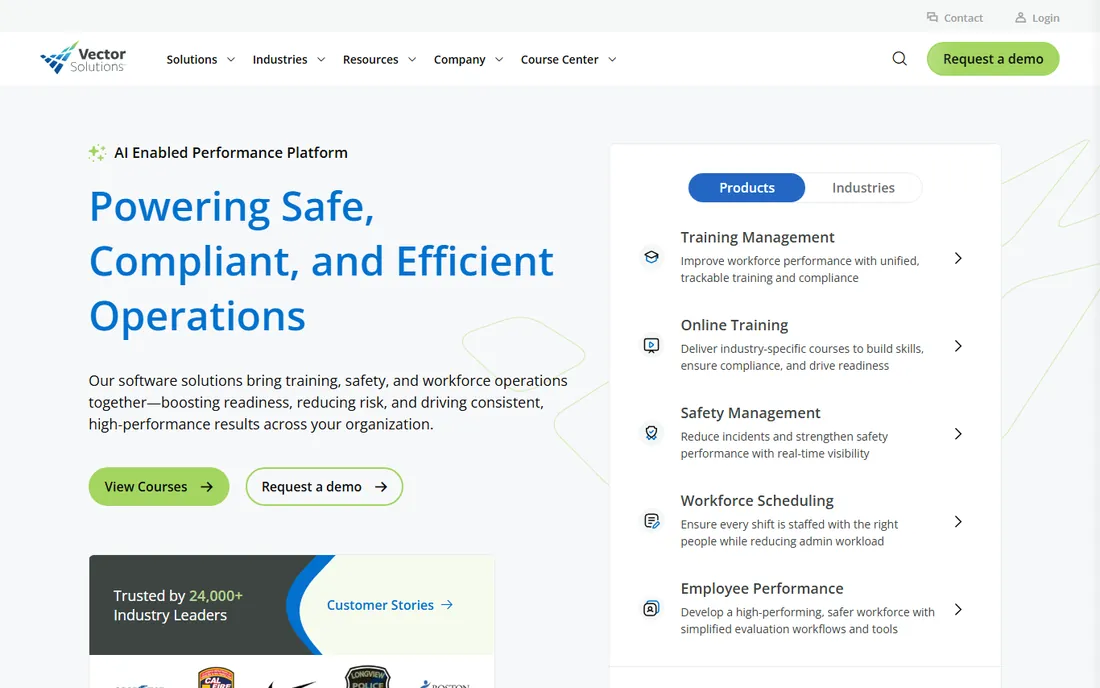Open Workforce Scheduling right chevron

(x=958, y=521)
